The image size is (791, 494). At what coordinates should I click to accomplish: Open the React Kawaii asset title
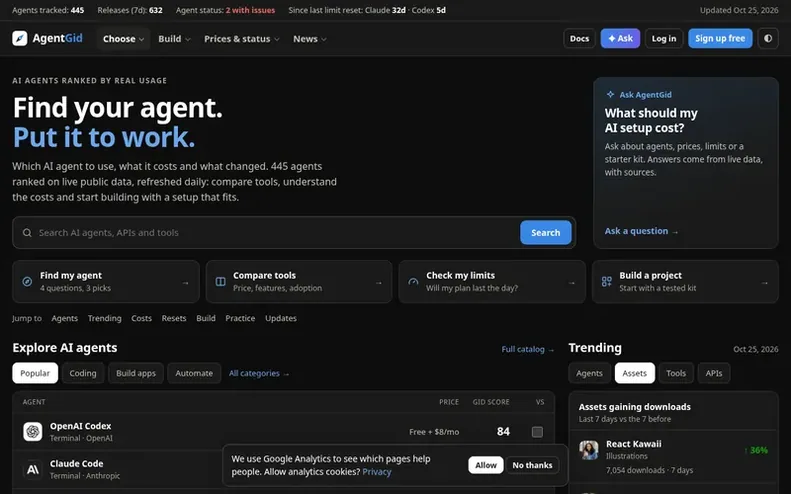click(x=634, y=444)
